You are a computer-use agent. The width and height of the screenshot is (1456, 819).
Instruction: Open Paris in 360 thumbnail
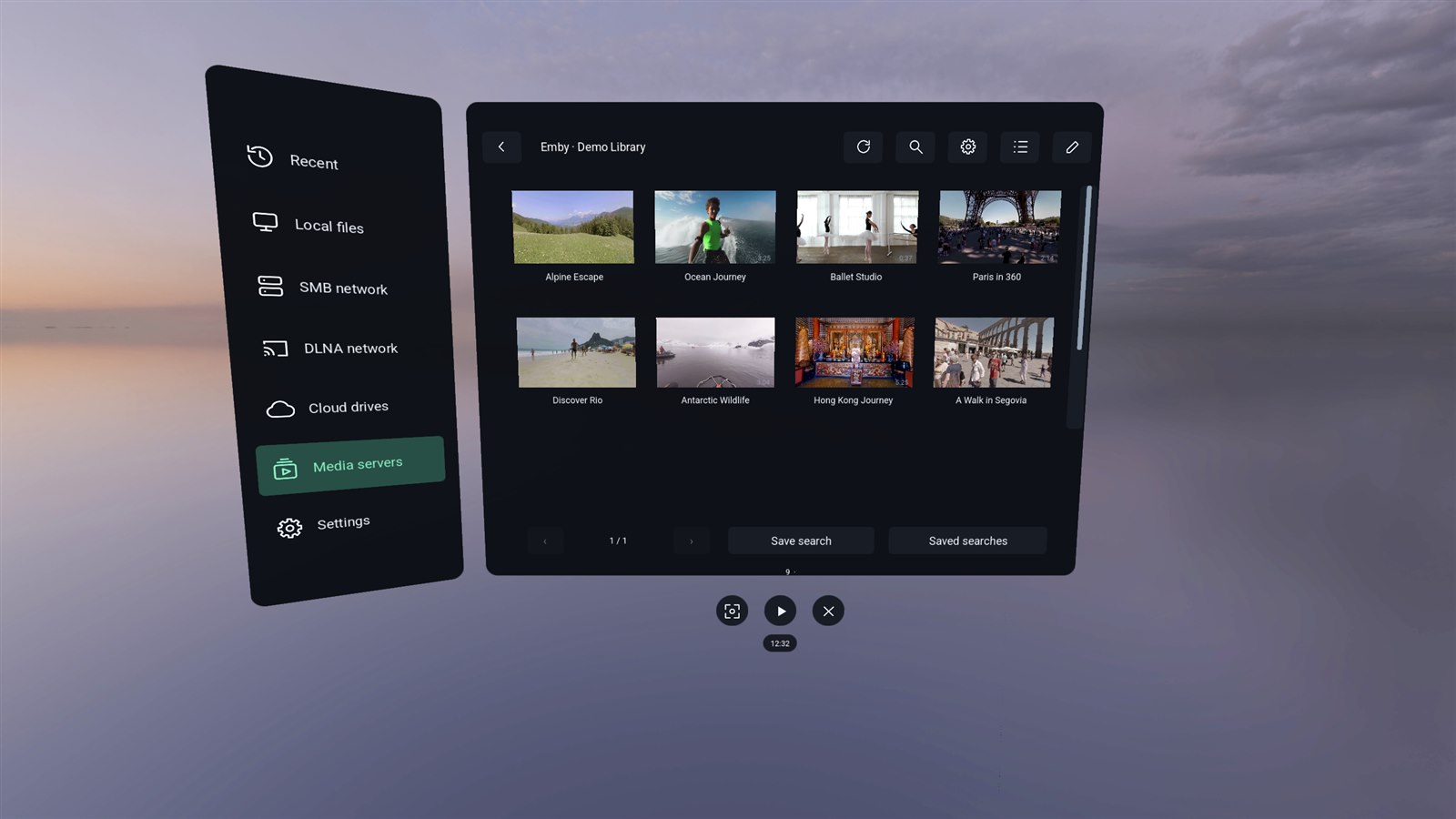coord(1000,227)
